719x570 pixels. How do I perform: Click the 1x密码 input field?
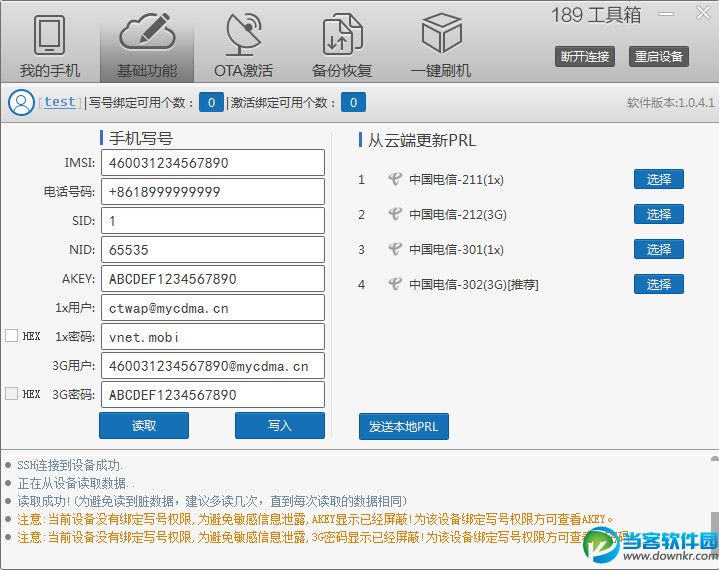point(213,337)
